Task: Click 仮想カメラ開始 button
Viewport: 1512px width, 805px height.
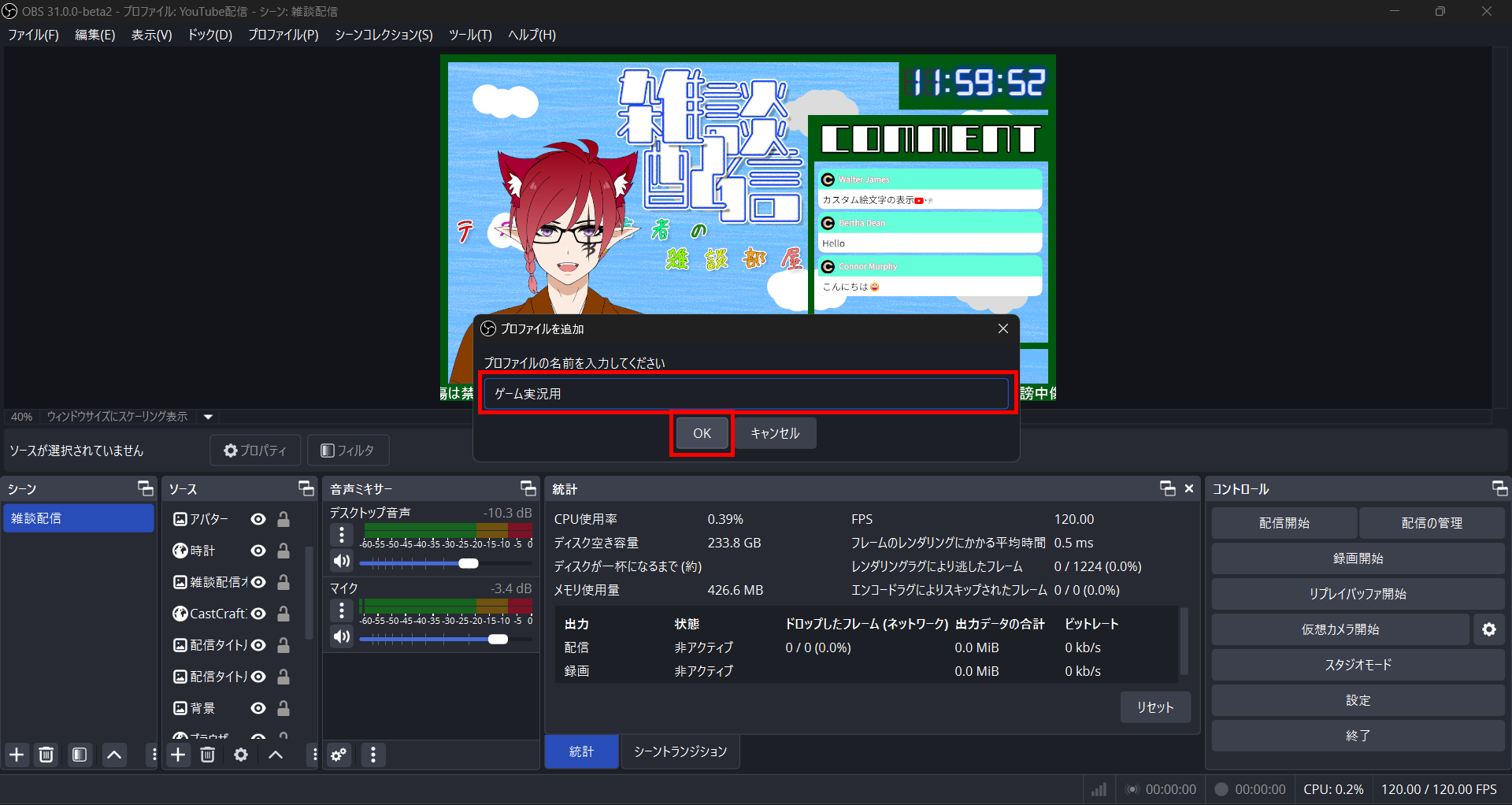Action: coord(1340,629)
